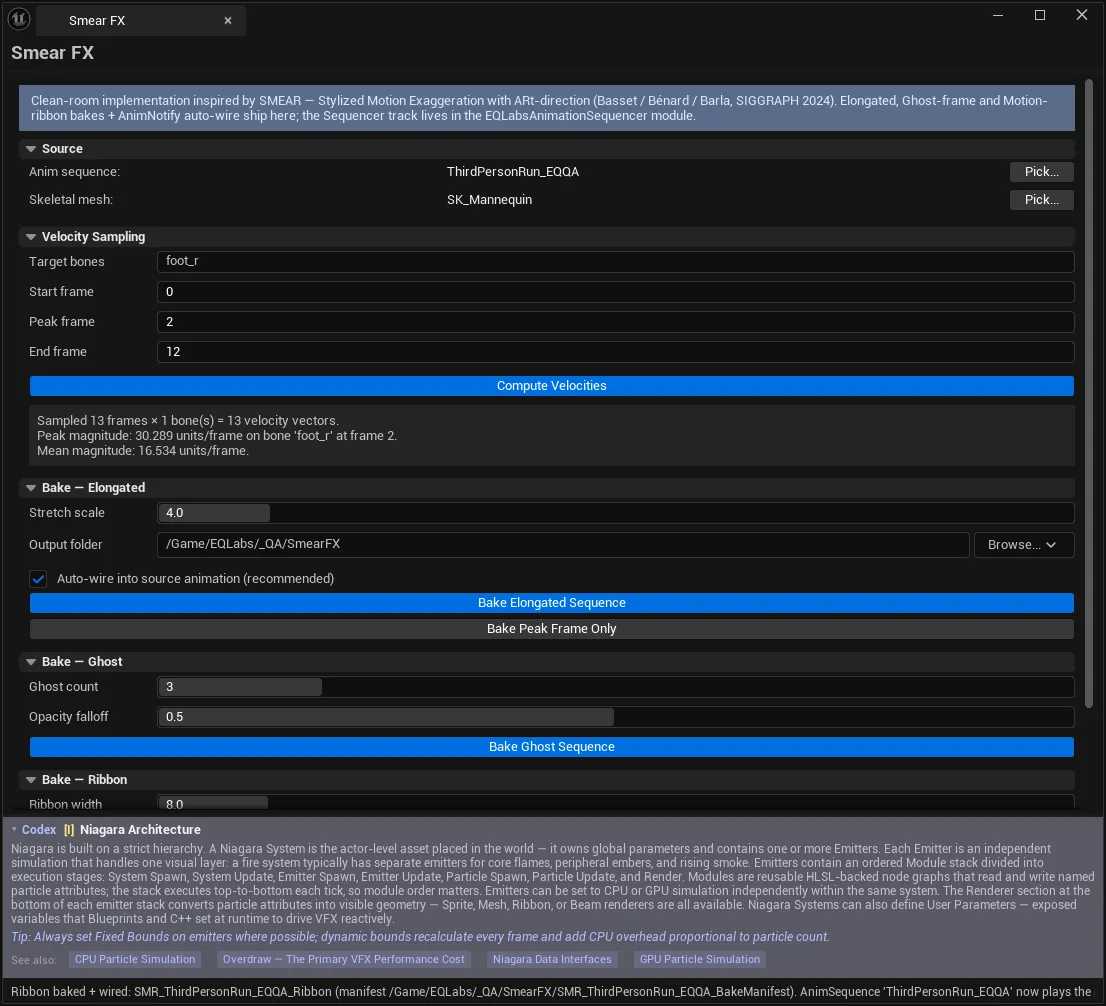The image size is (1106, 1006).
Task: Click the 'Ribbon baked + wired' status message
Action: tap(552, 992)
